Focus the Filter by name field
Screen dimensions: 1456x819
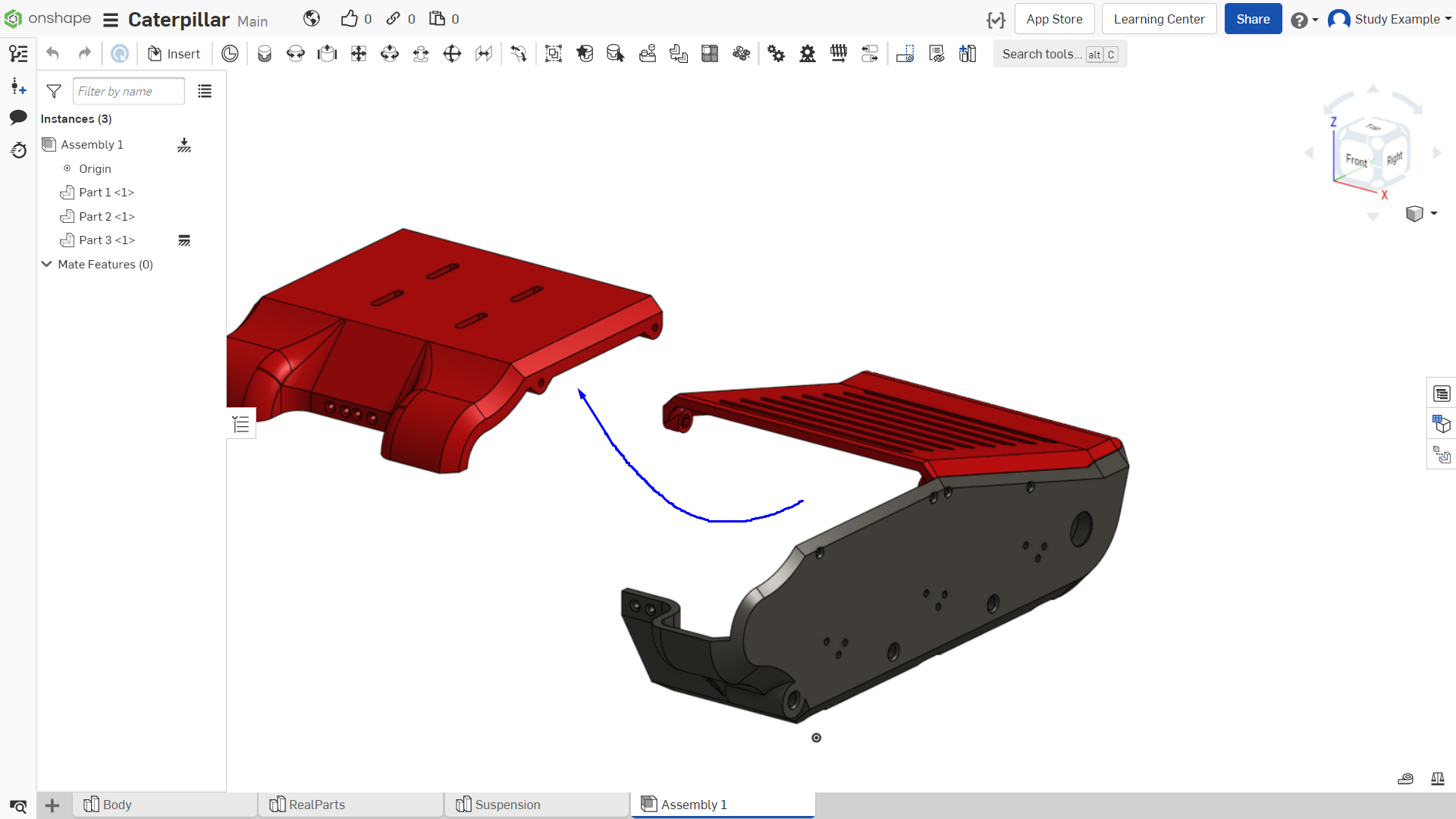point(129,91)
